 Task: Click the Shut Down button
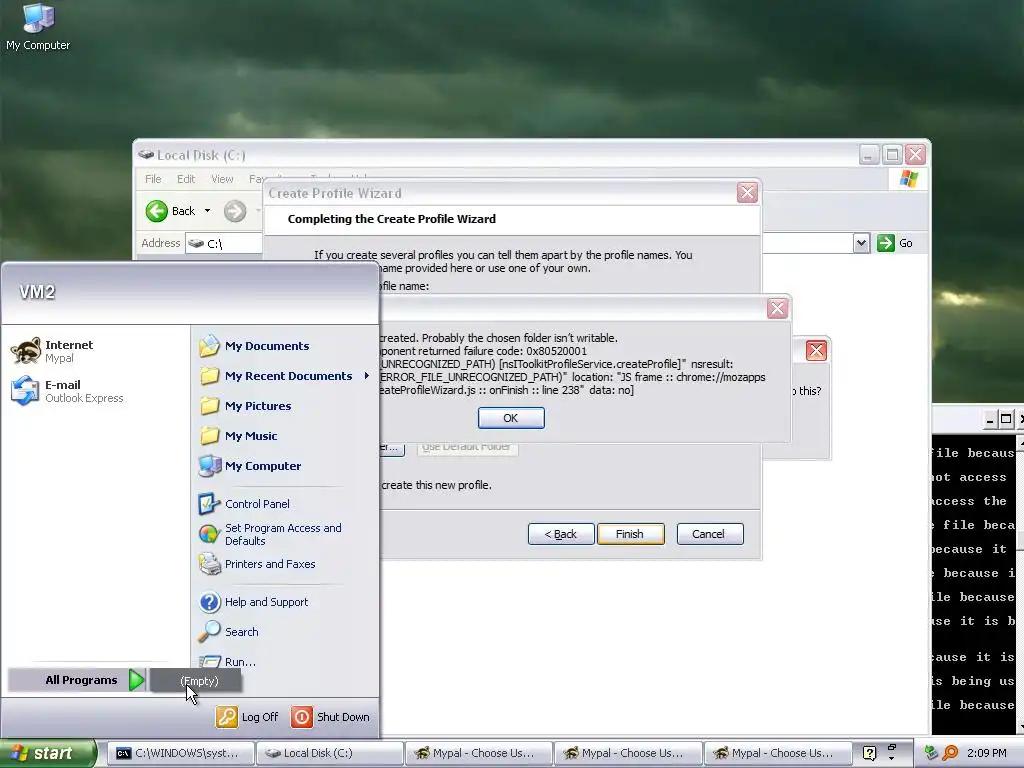tap(330, 716)
